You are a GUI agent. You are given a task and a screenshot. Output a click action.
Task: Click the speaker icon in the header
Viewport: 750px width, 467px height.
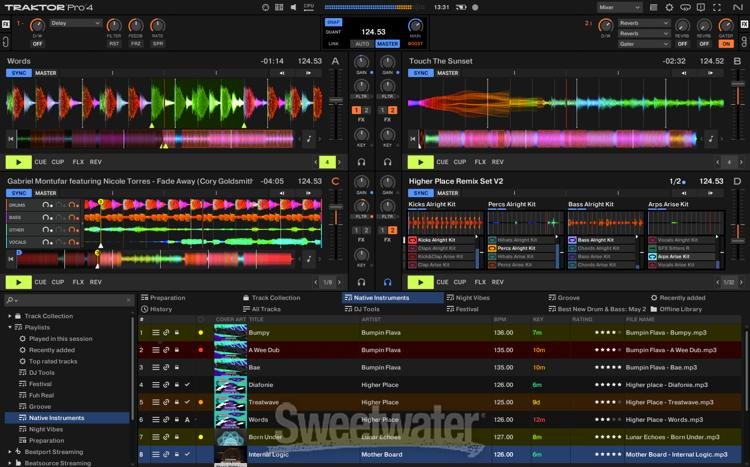(293, 7)
